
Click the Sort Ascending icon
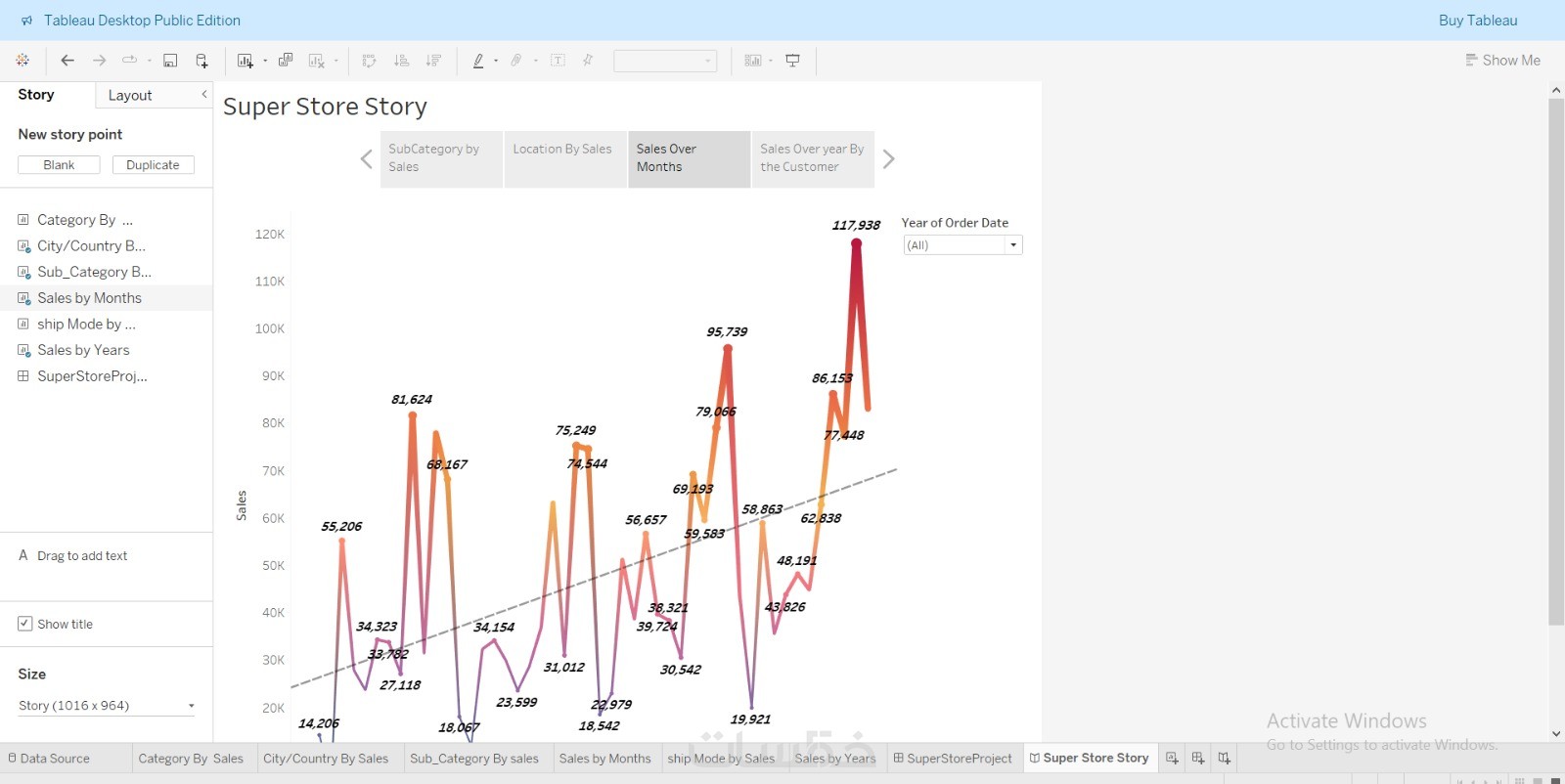(401, 61)
